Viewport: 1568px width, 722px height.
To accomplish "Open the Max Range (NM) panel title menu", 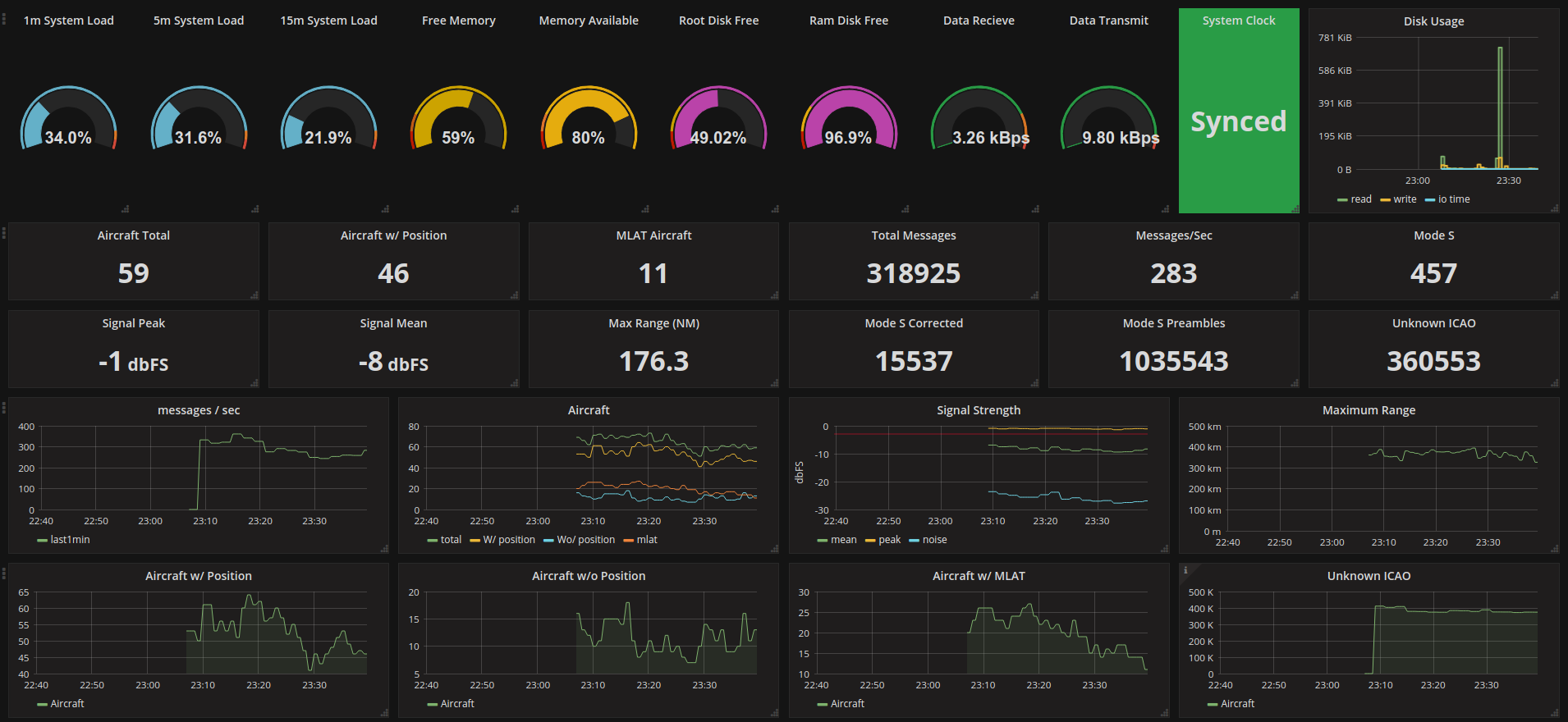I will click(653, 323).
